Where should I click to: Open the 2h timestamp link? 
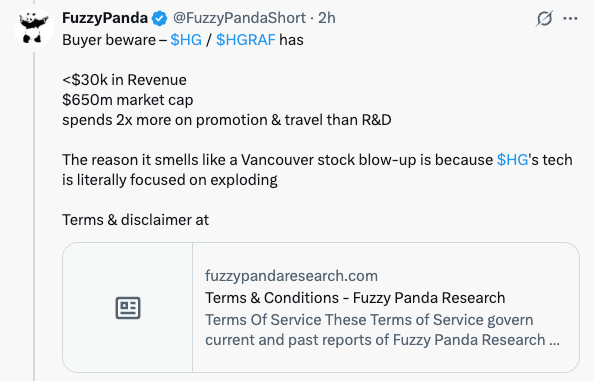click(327, 18)
